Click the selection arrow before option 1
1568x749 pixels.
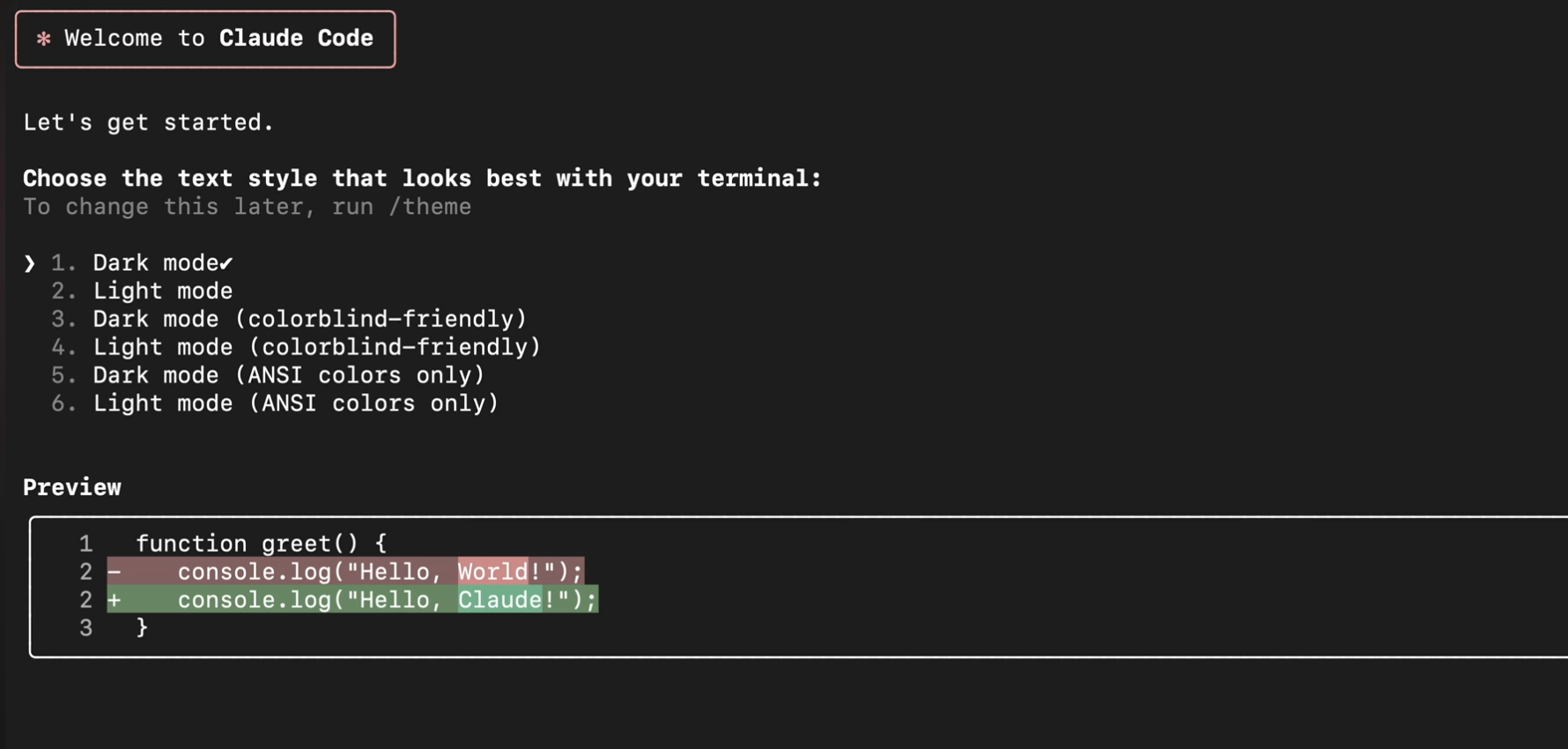pos(30,263)
